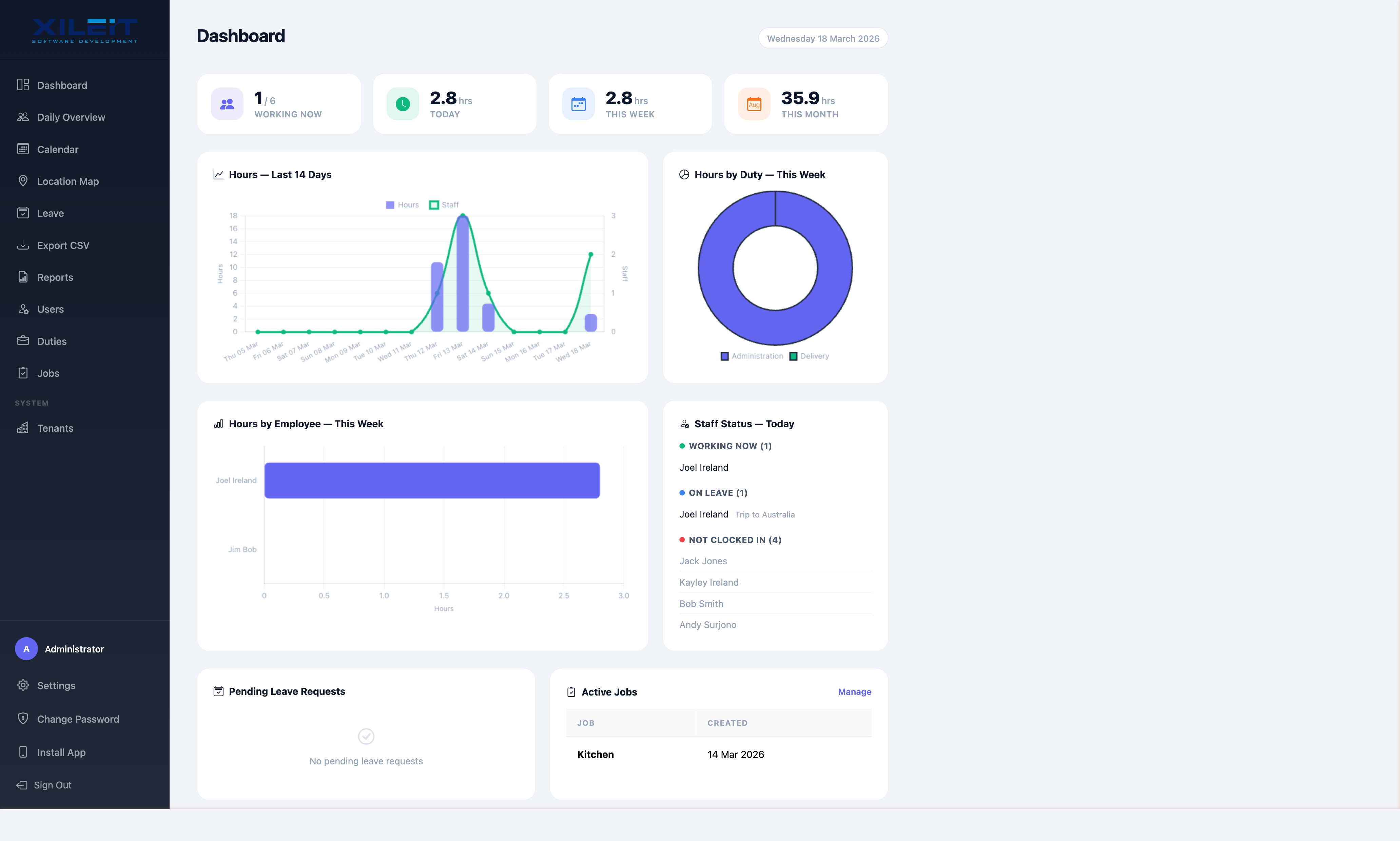Open the Calendar icon
The image size is (1400, 841).
23,149
